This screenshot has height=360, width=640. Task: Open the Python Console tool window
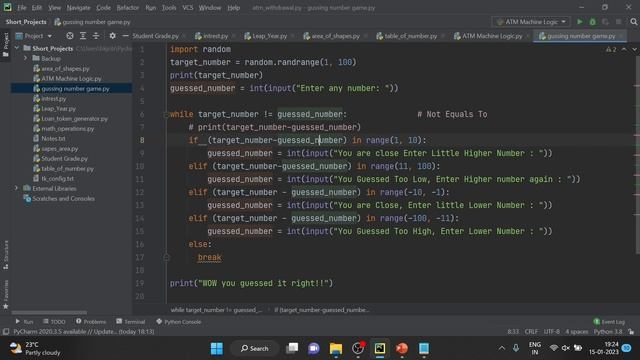(x=179, y=322)
